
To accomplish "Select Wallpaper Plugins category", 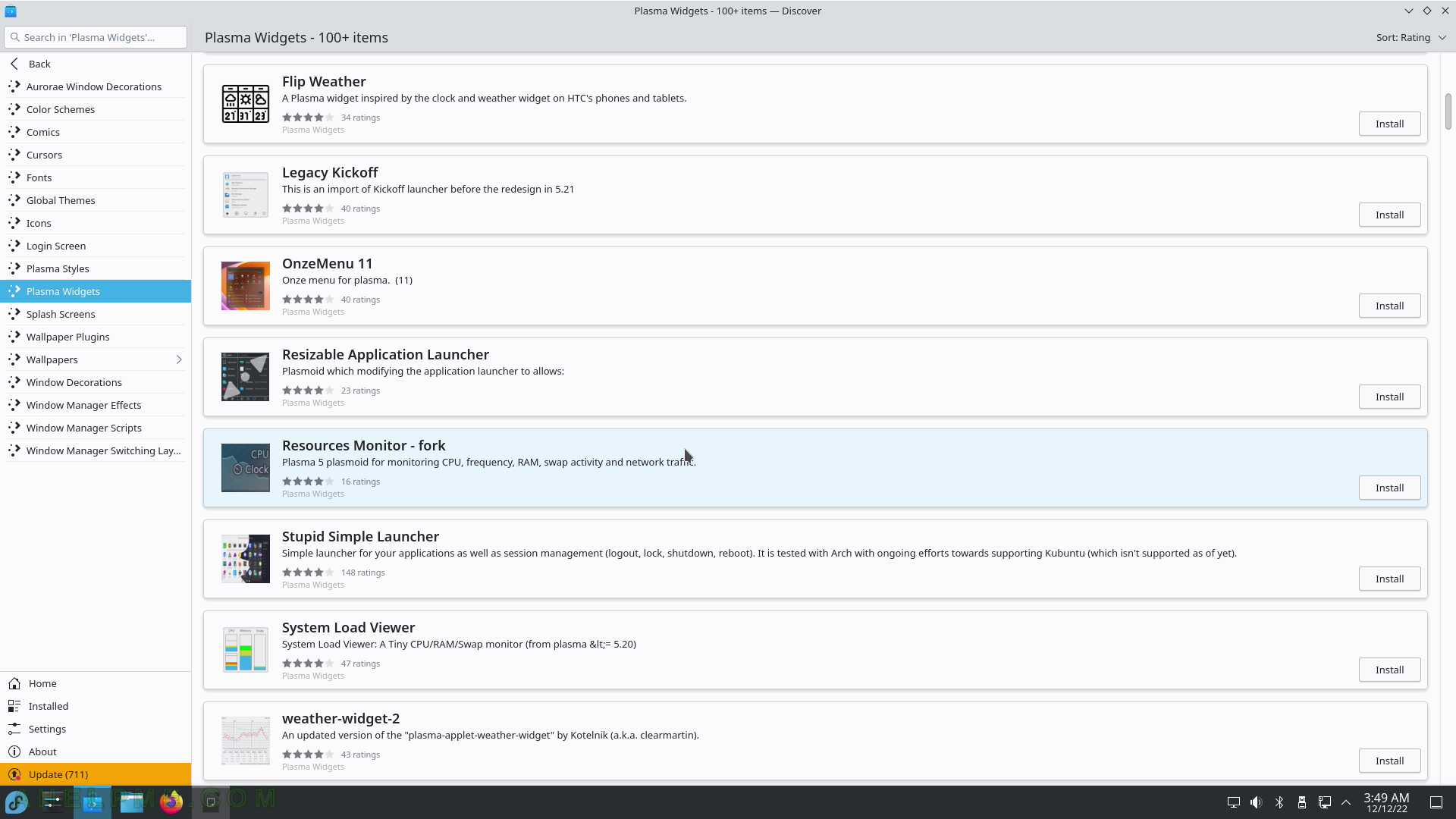I will click(96, 337).
